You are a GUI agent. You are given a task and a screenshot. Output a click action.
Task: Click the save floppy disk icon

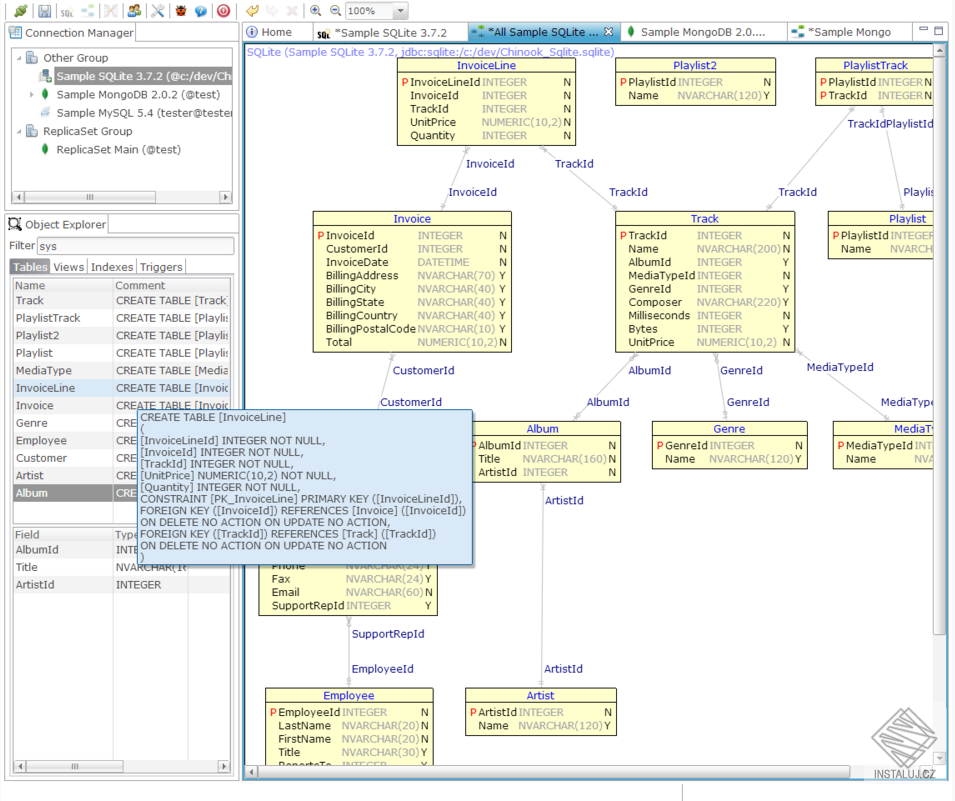click(x=44, y=10)
